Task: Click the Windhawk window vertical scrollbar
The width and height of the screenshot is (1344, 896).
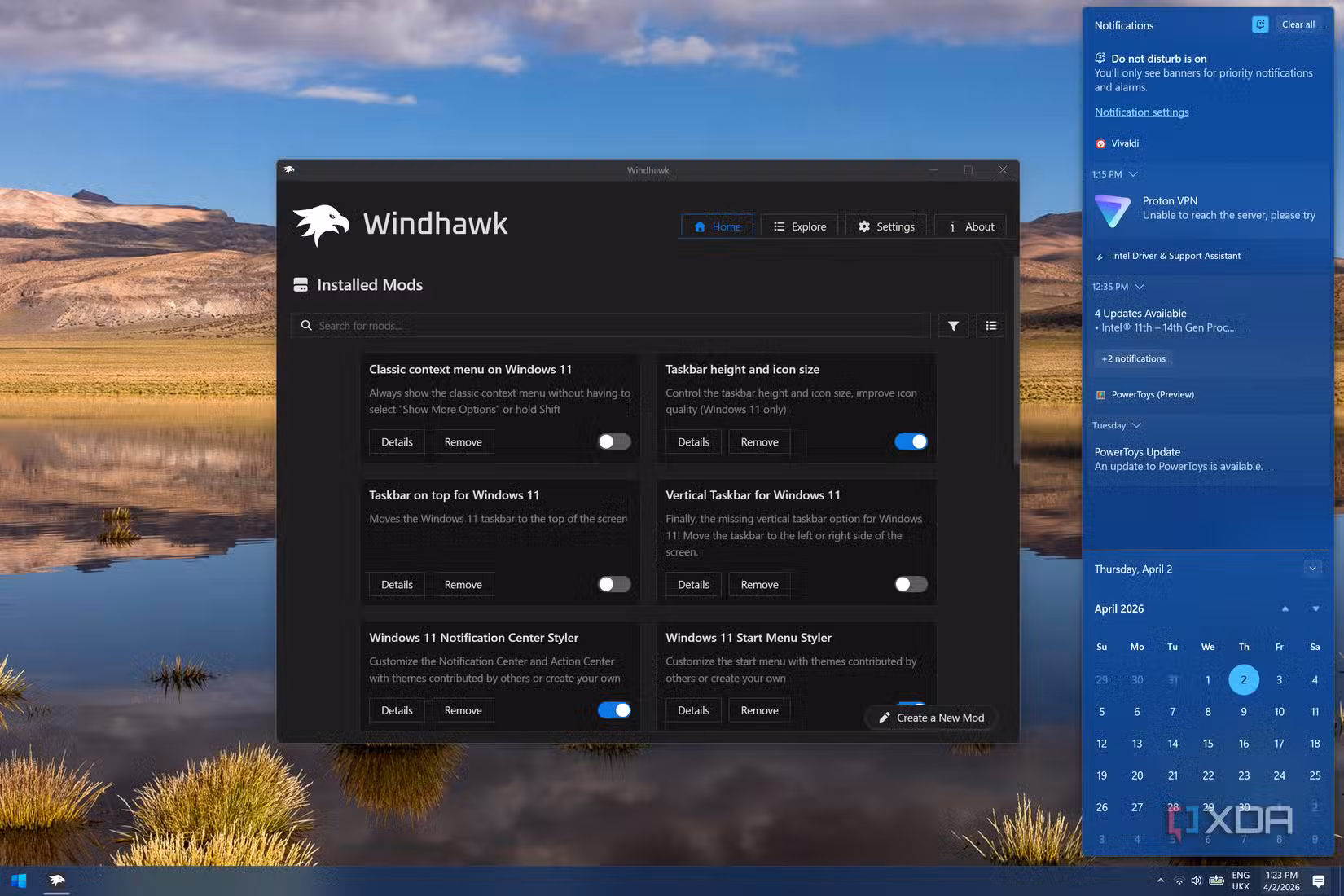Action: 1016,362
